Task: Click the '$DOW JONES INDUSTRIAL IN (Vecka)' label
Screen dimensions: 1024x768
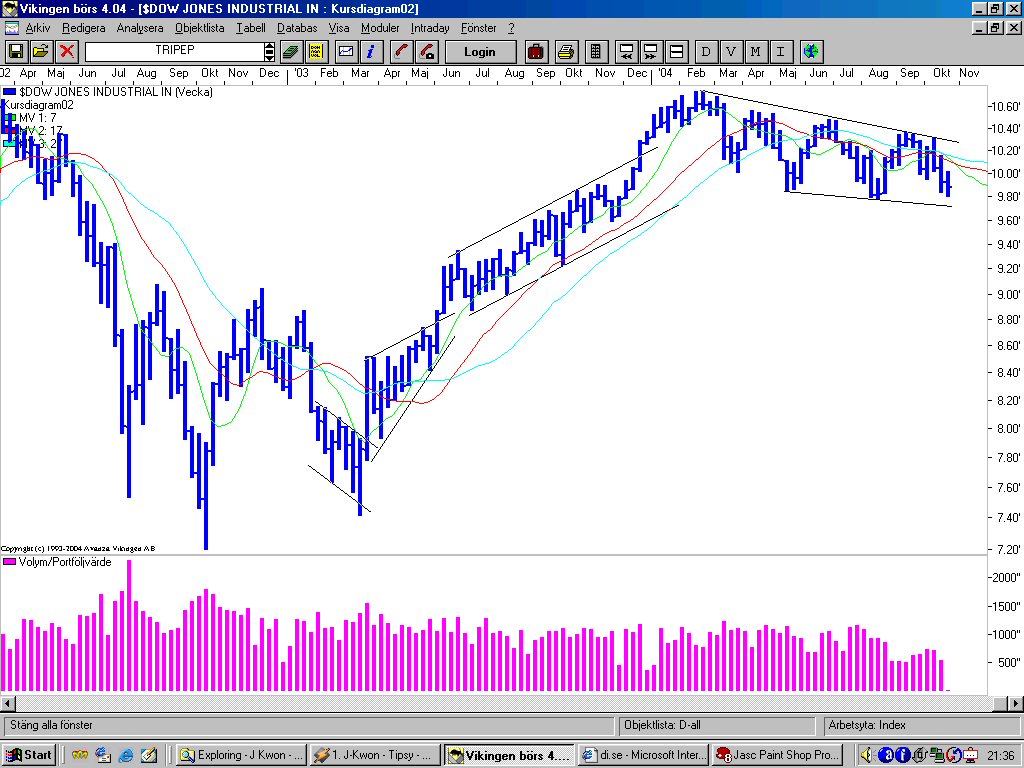Action: tap(116, 92)
